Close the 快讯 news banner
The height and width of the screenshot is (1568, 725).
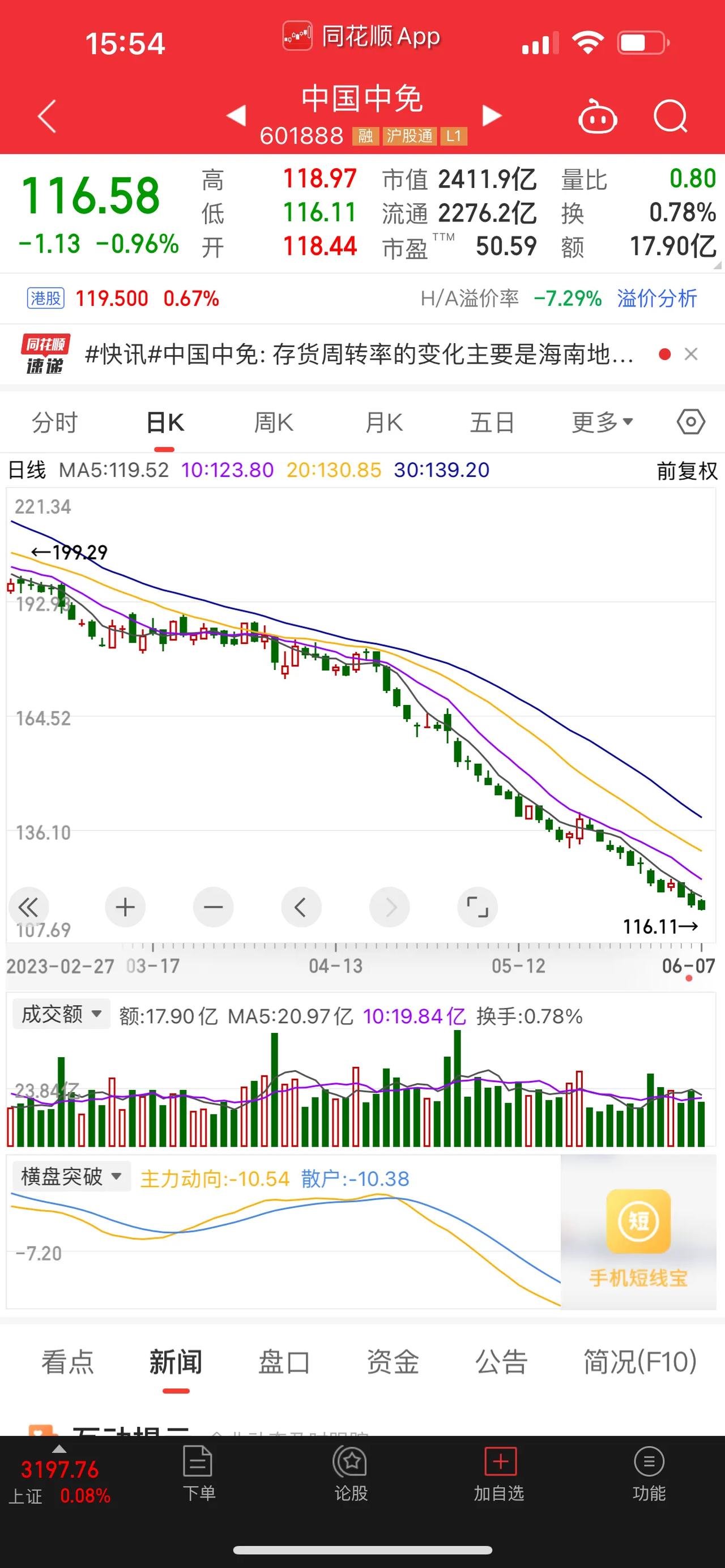pos(691,354)
